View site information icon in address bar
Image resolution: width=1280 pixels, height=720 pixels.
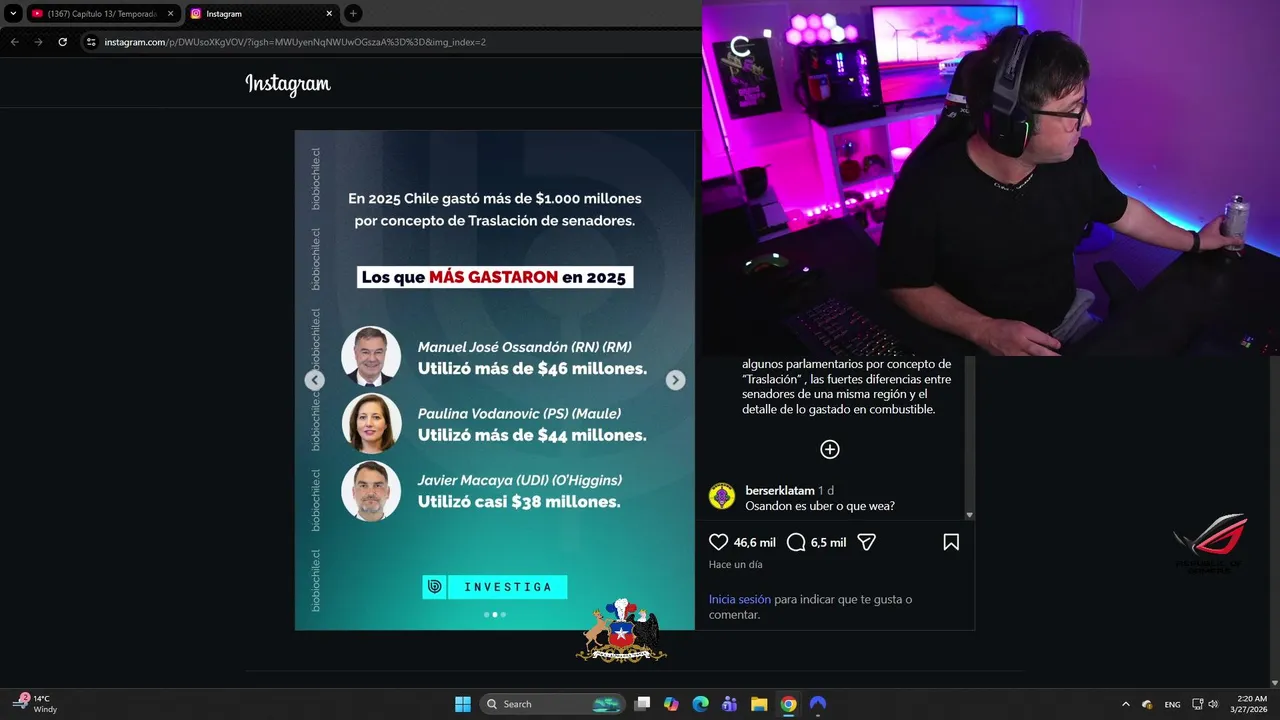tap(91, 42)
